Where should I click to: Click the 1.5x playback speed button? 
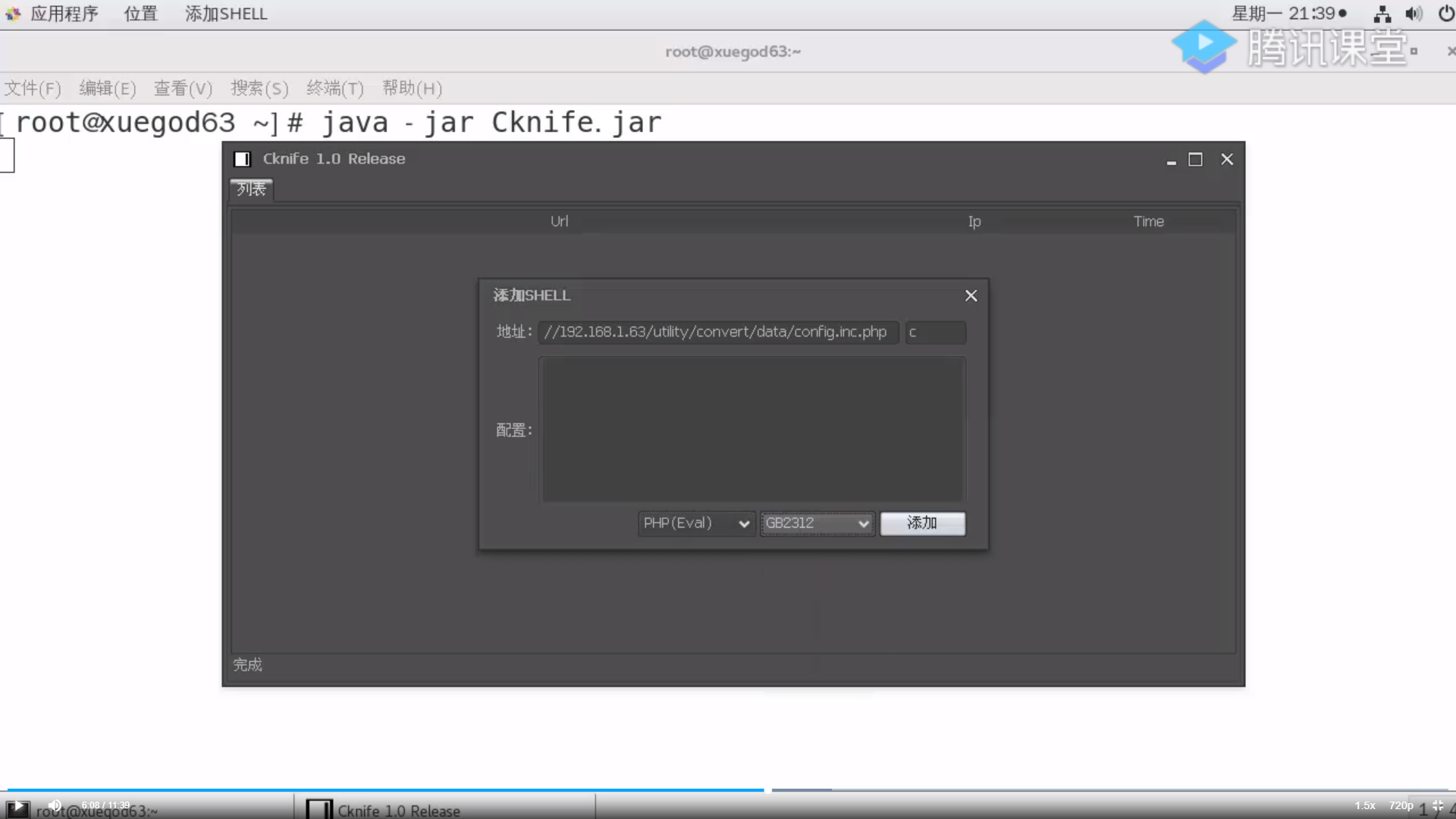point(1364,805)
